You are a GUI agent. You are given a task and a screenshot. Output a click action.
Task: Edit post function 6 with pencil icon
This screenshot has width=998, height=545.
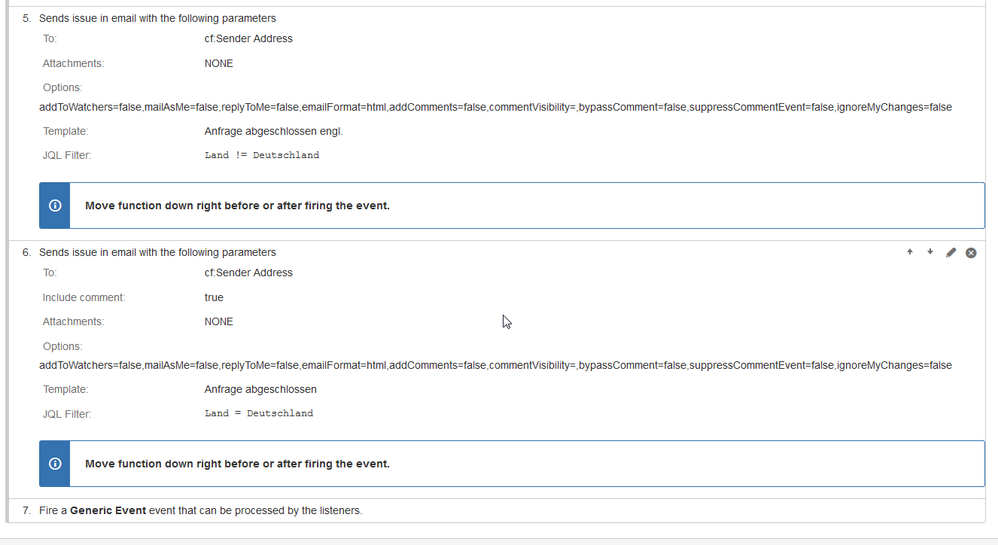click(x=951, y=253)
